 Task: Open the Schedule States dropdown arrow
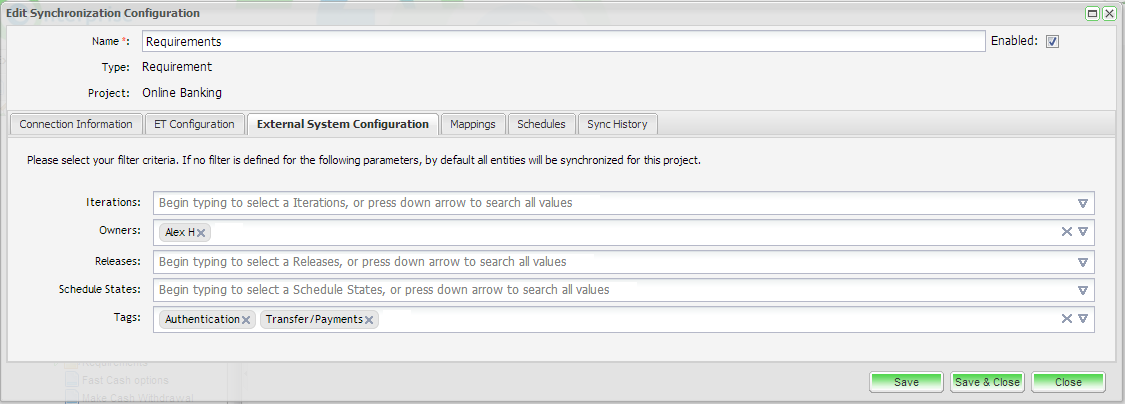coord(1082,290)
